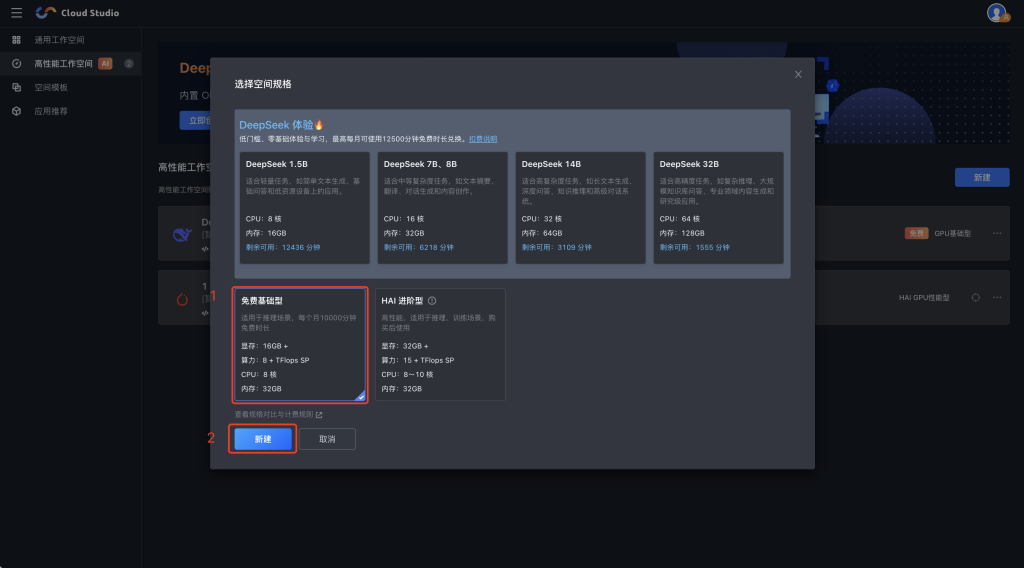Click the 取消 button

click(x=327, y=439)
